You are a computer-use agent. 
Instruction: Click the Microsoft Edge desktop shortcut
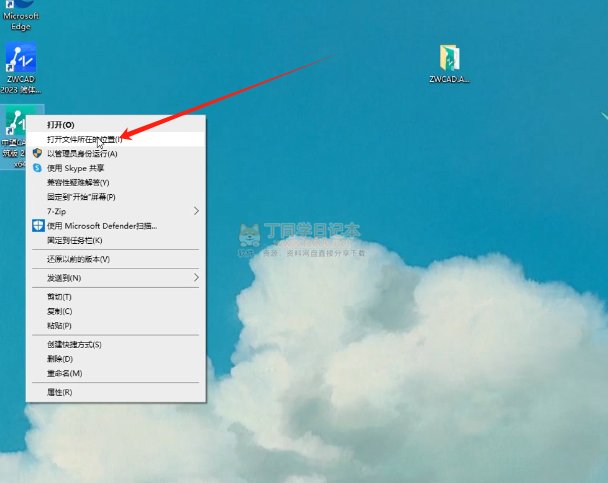point(21,16)
